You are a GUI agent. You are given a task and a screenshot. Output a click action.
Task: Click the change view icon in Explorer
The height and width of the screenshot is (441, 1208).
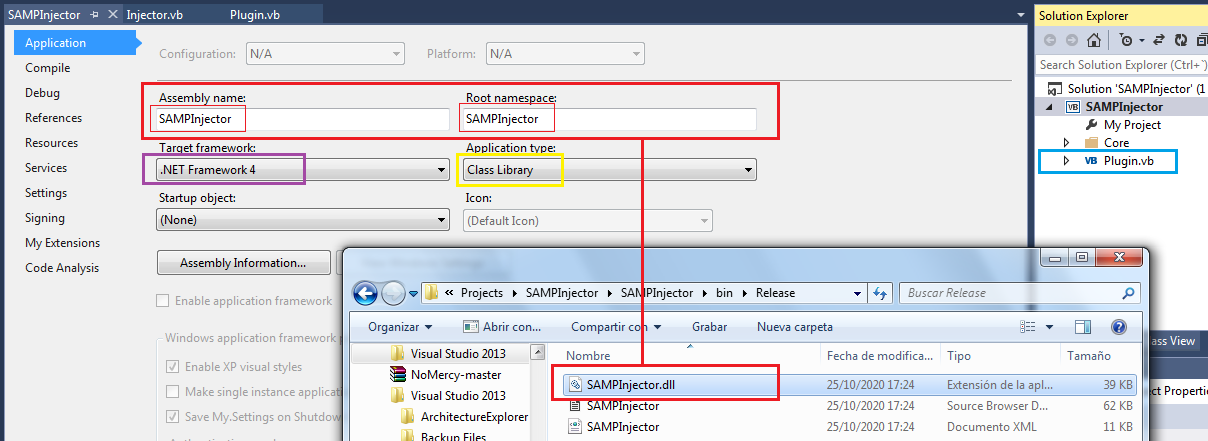pos(1027,327)
